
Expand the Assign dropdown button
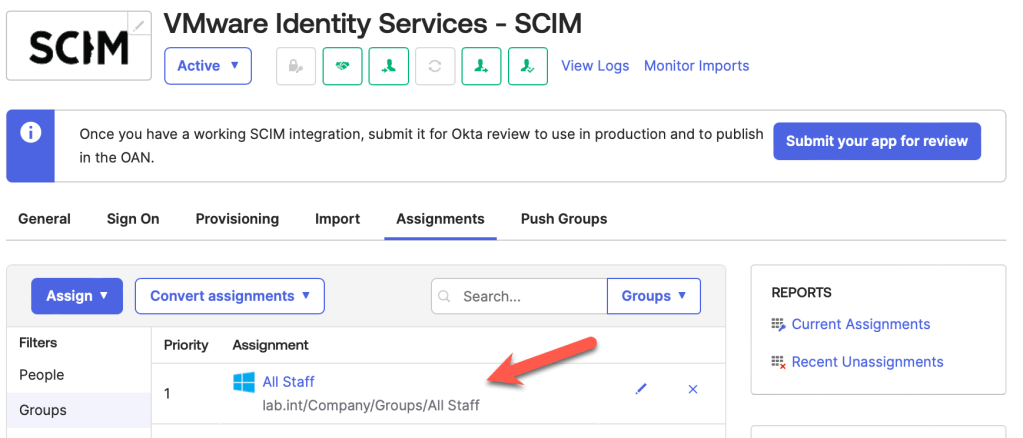[x=77, y=296]
